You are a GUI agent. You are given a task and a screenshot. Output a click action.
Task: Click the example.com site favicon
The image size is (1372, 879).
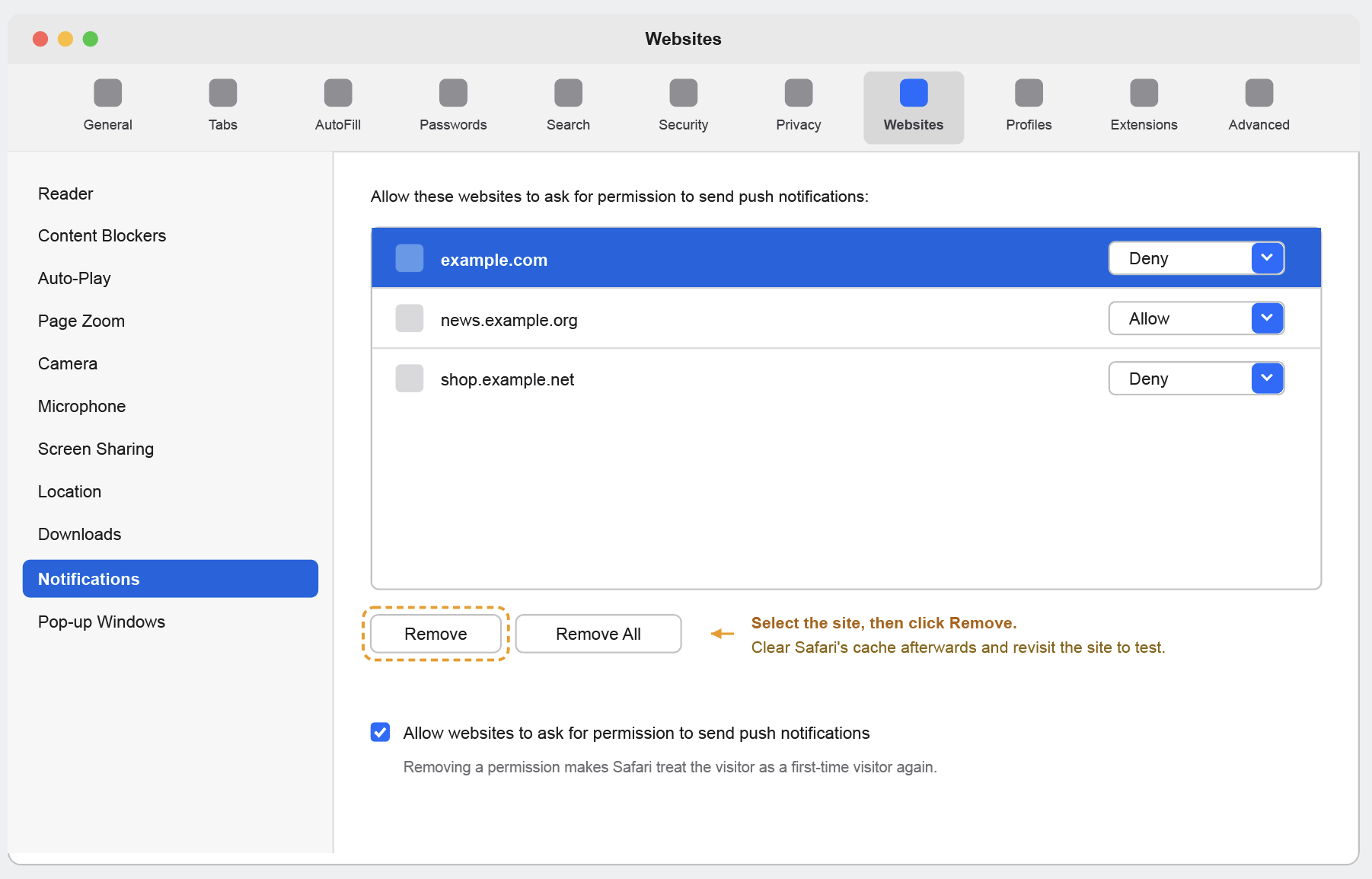410,258
